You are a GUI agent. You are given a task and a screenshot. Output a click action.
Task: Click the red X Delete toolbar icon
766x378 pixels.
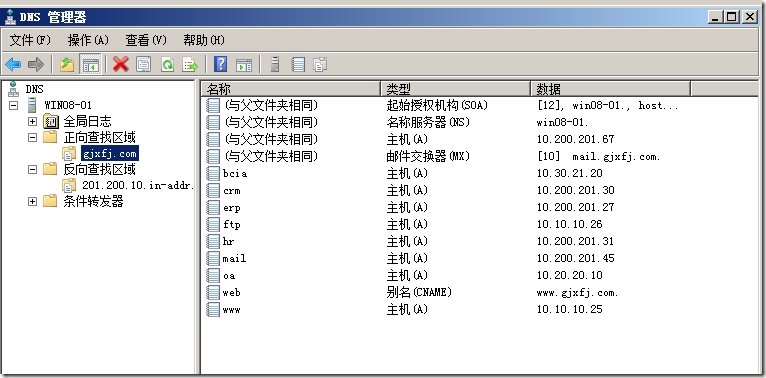pyautogui.click(x=121, y=64)
